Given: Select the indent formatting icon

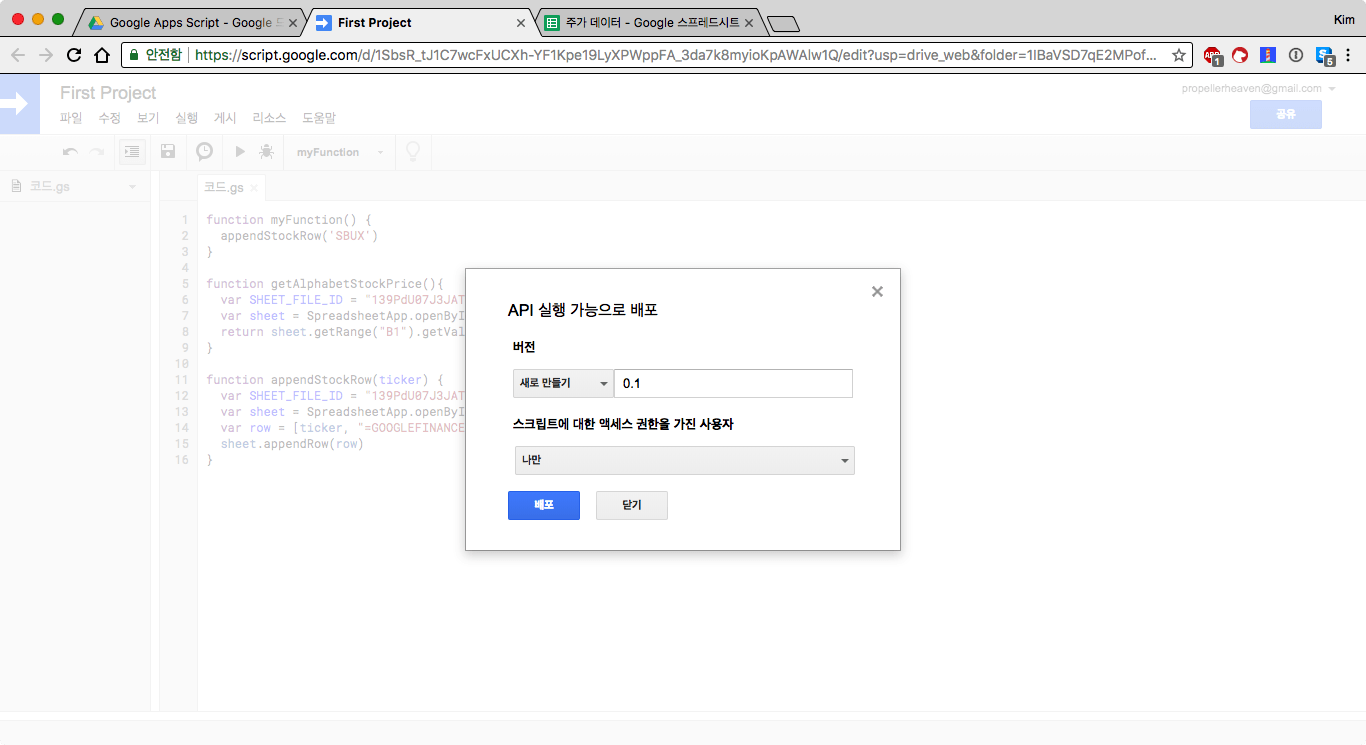Looking at the screenshot, I should [131, 151].
